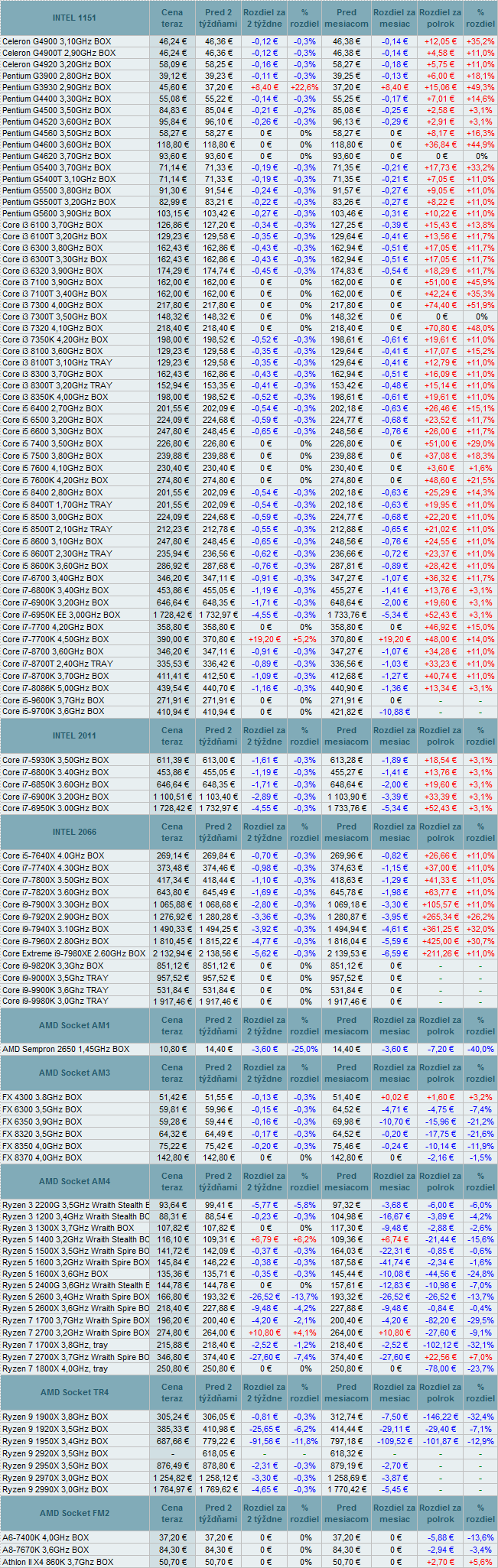Click the 2 132,94 € current price cell

pos(172,953)
